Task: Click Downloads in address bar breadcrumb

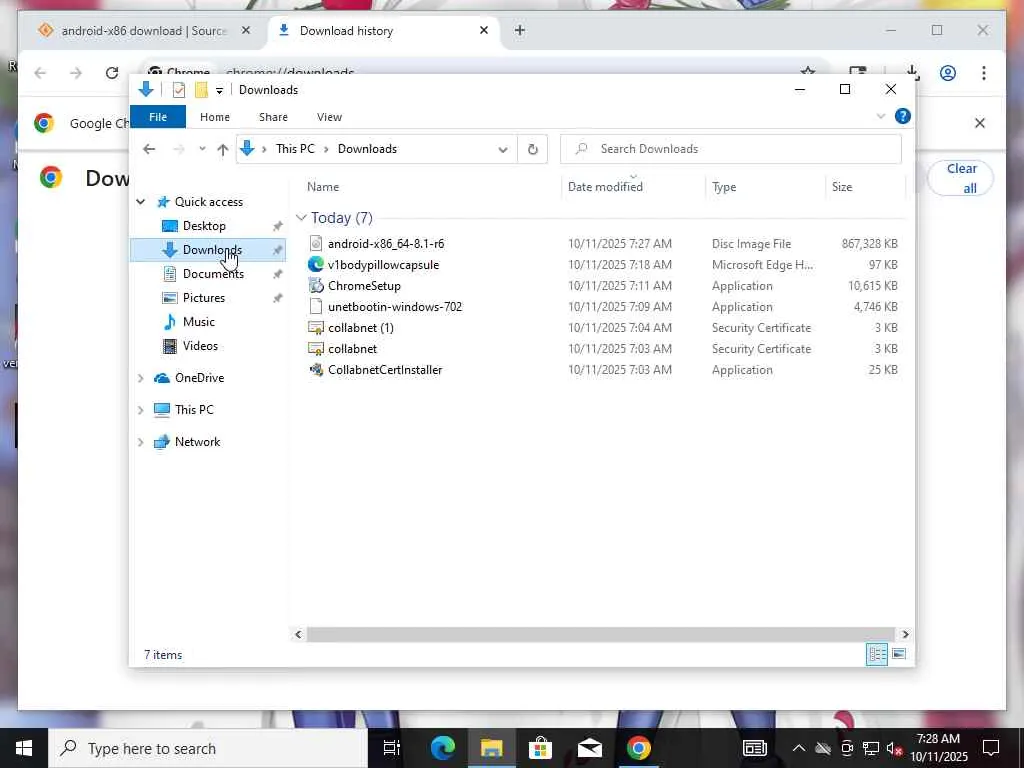Action: pos(367,149)
